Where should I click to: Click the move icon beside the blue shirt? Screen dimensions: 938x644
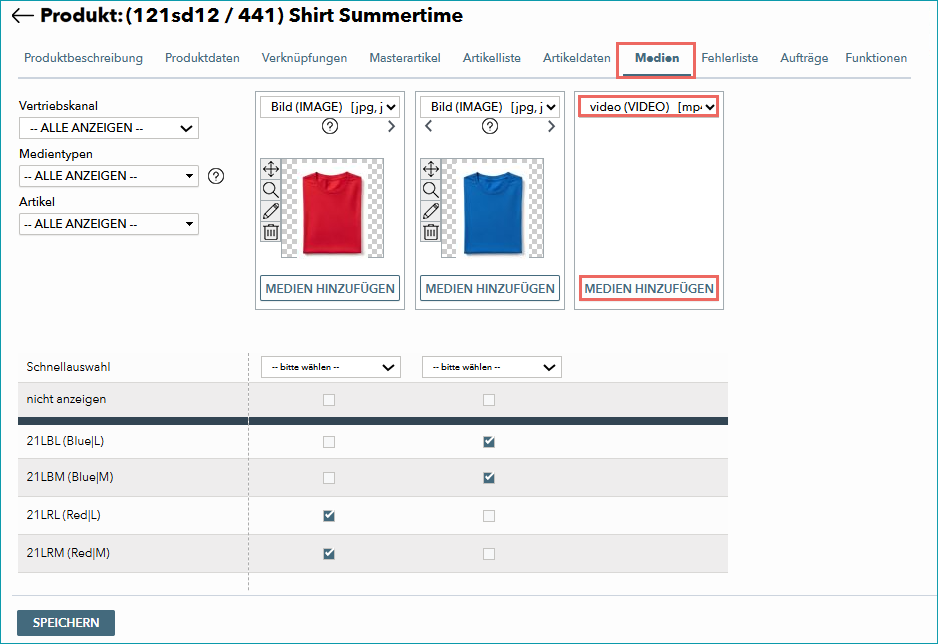tap(431, 169)
